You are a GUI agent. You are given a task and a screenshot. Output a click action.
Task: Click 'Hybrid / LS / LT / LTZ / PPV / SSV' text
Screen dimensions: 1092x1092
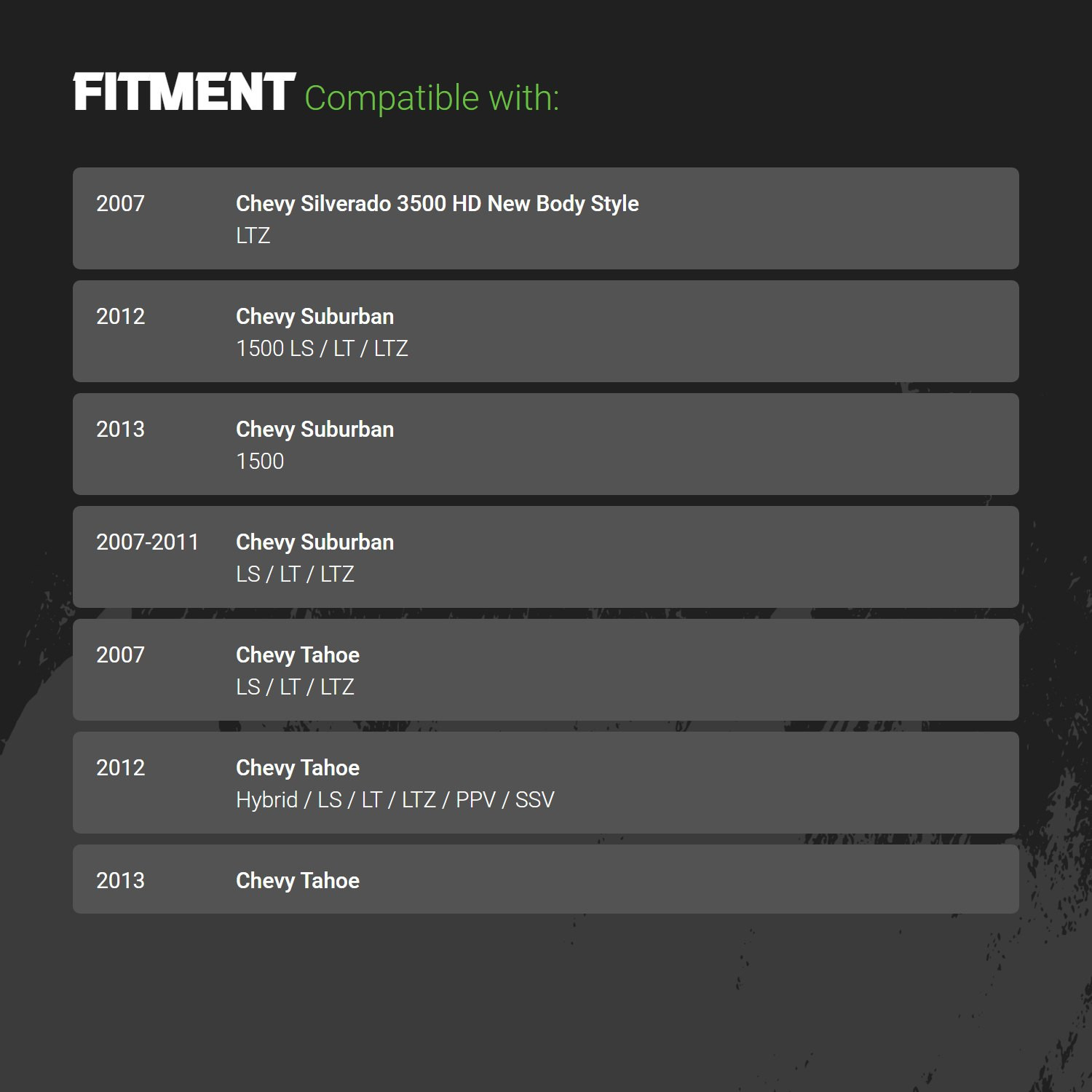(x=395, y=799)
